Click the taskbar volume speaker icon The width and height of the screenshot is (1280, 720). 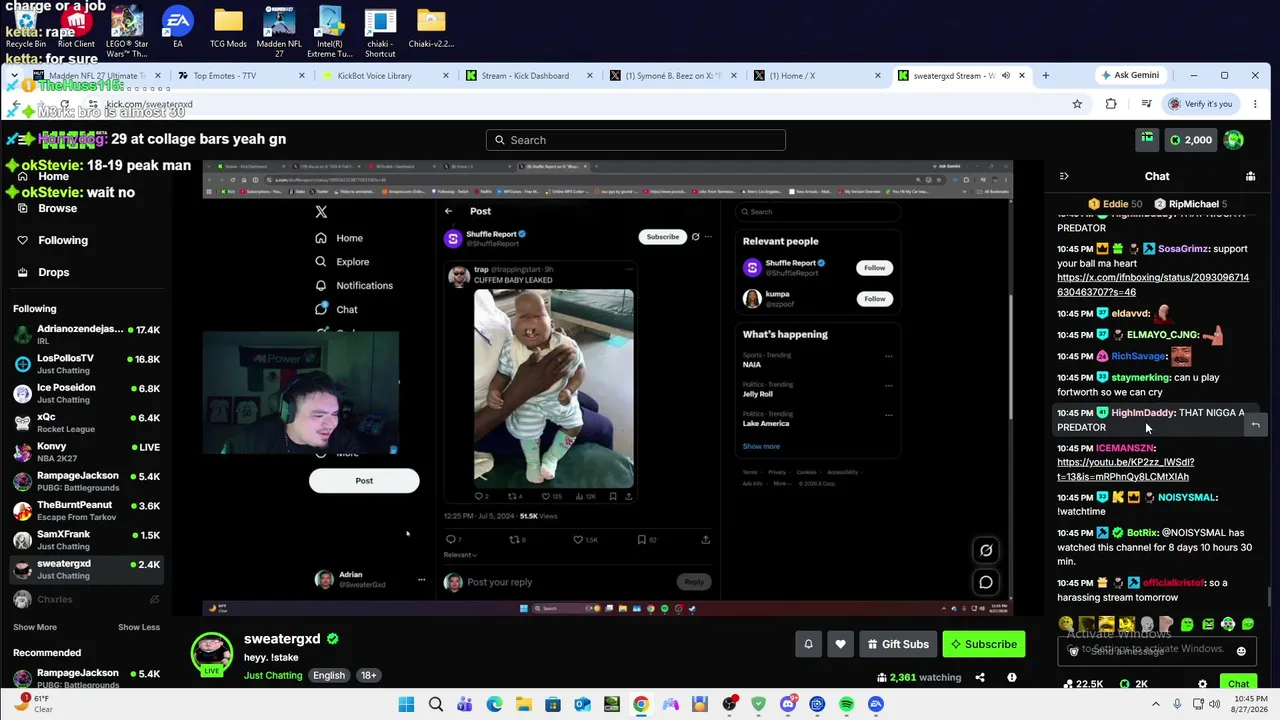pyautogui.click(x=1214, y=704)
